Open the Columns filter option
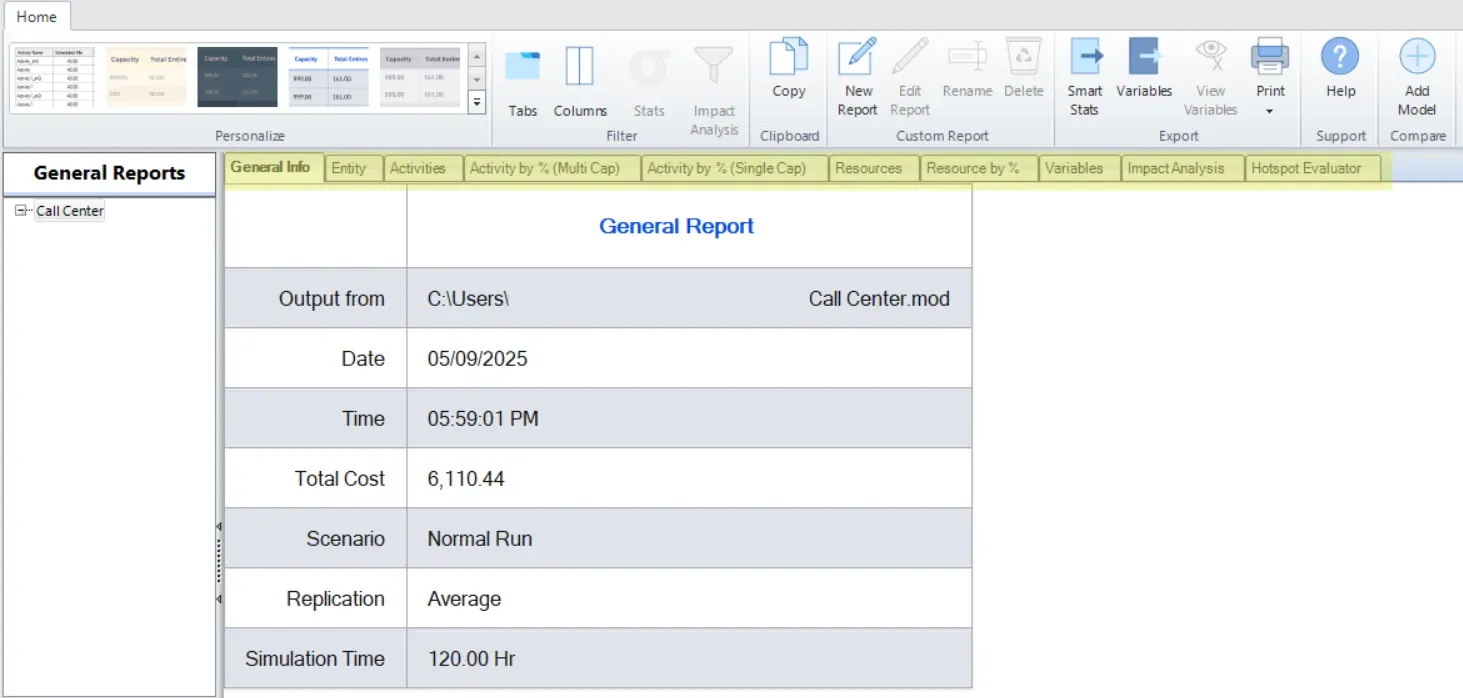Screen dimensions: 1463x698 580,80
